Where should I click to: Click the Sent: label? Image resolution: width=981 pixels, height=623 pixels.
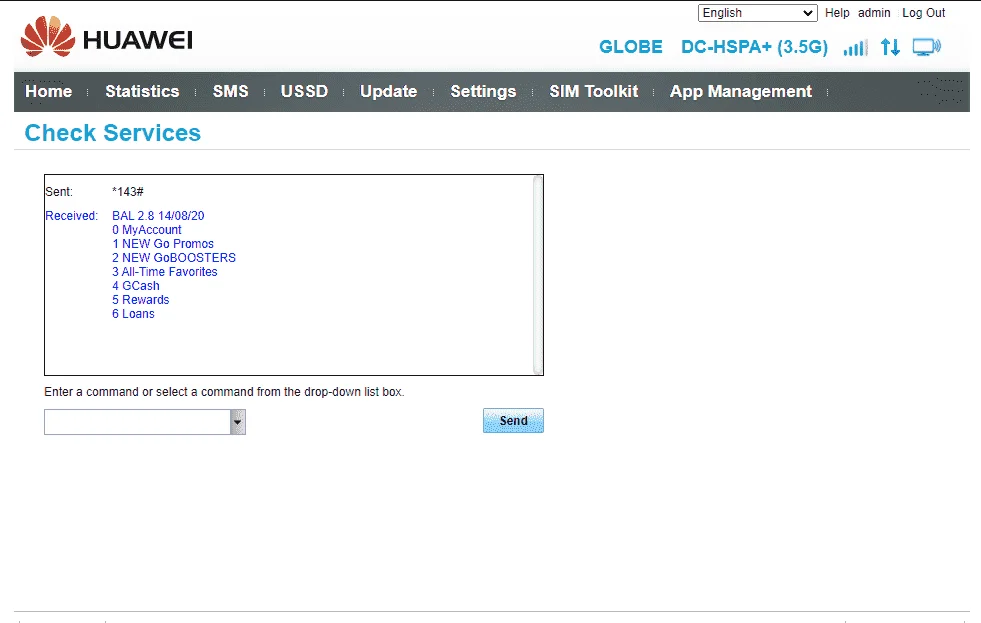coord(59,191)
